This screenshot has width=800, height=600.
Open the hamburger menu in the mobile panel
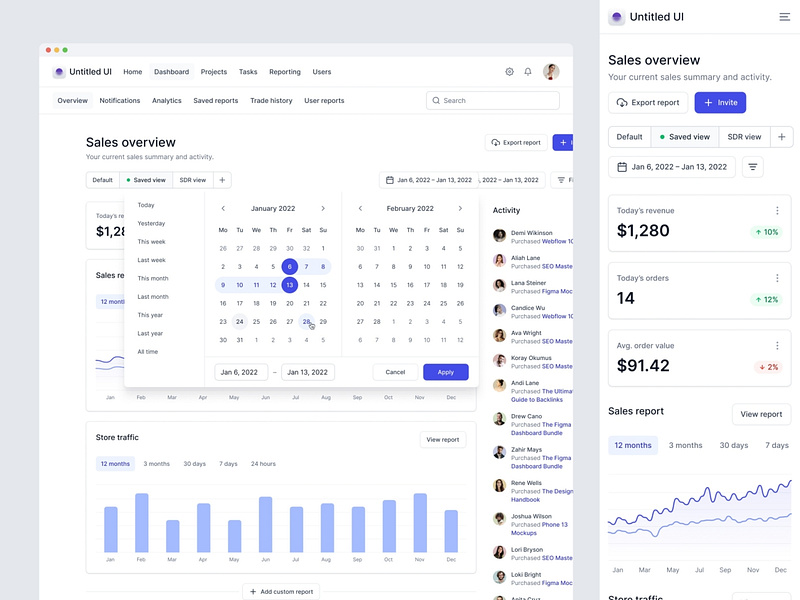(785, 17)
